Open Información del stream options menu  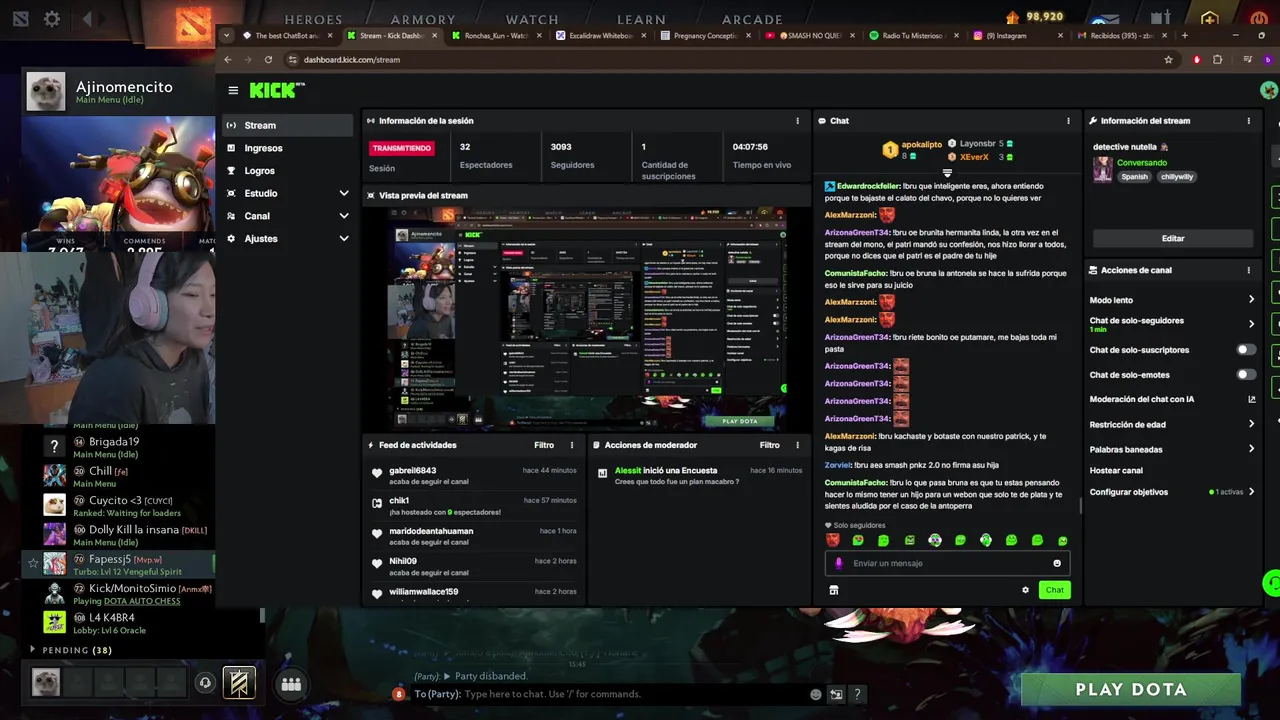coord(1248,121)
